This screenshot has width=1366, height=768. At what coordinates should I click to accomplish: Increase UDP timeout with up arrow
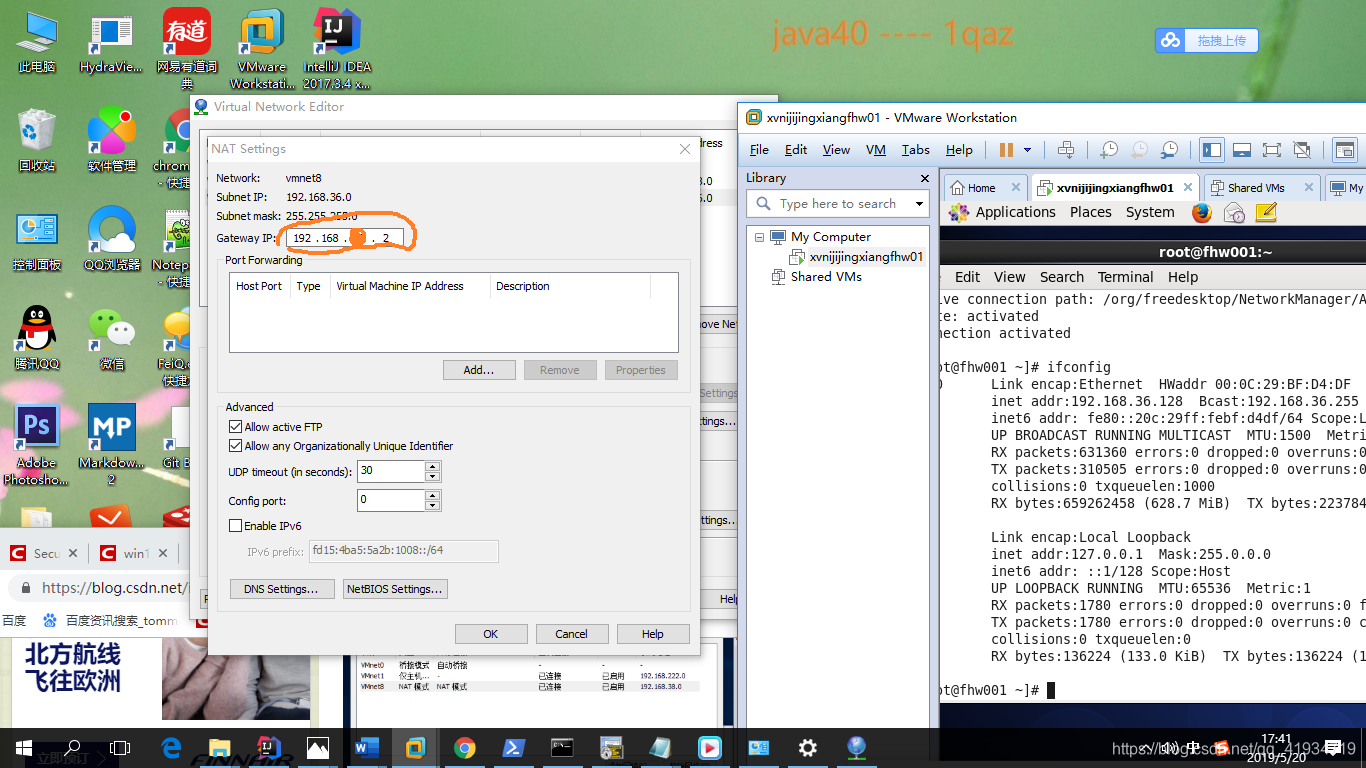tap(433, 467)
